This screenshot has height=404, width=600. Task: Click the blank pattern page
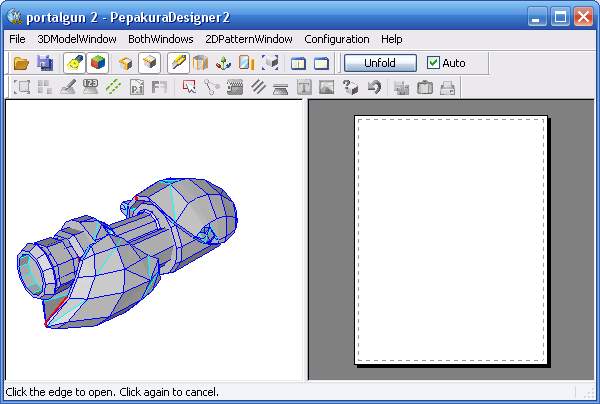(x=451, y=240)
